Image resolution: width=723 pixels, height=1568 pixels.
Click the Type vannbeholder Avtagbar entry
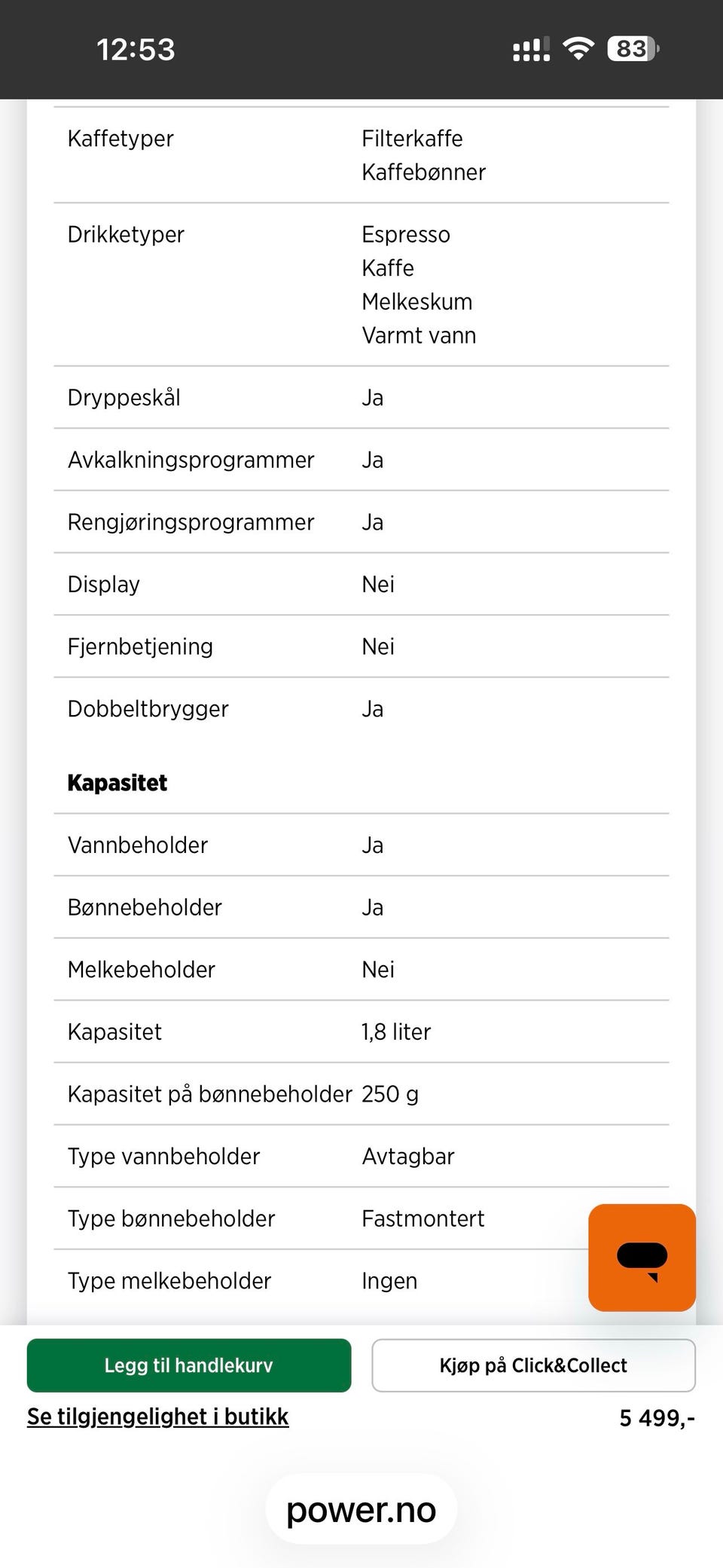pos(408,1156)
